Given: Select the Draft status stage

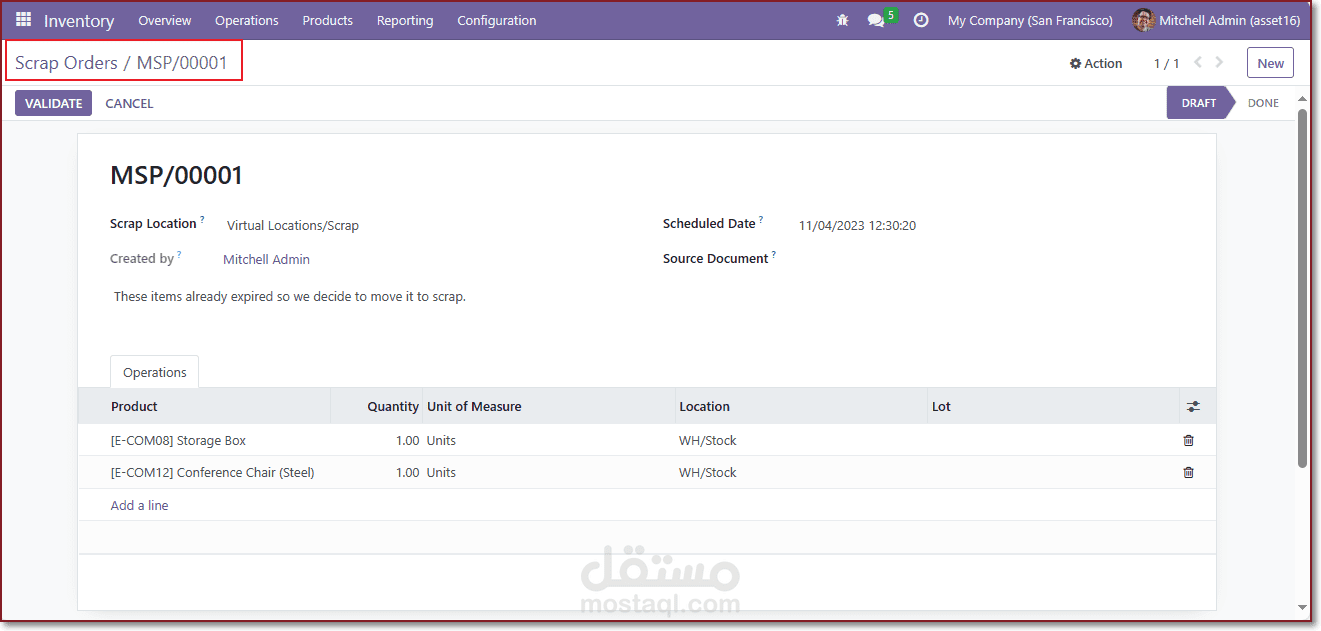Looking at the screenshot, I should pyautogui.click(x=1198, y=103).
